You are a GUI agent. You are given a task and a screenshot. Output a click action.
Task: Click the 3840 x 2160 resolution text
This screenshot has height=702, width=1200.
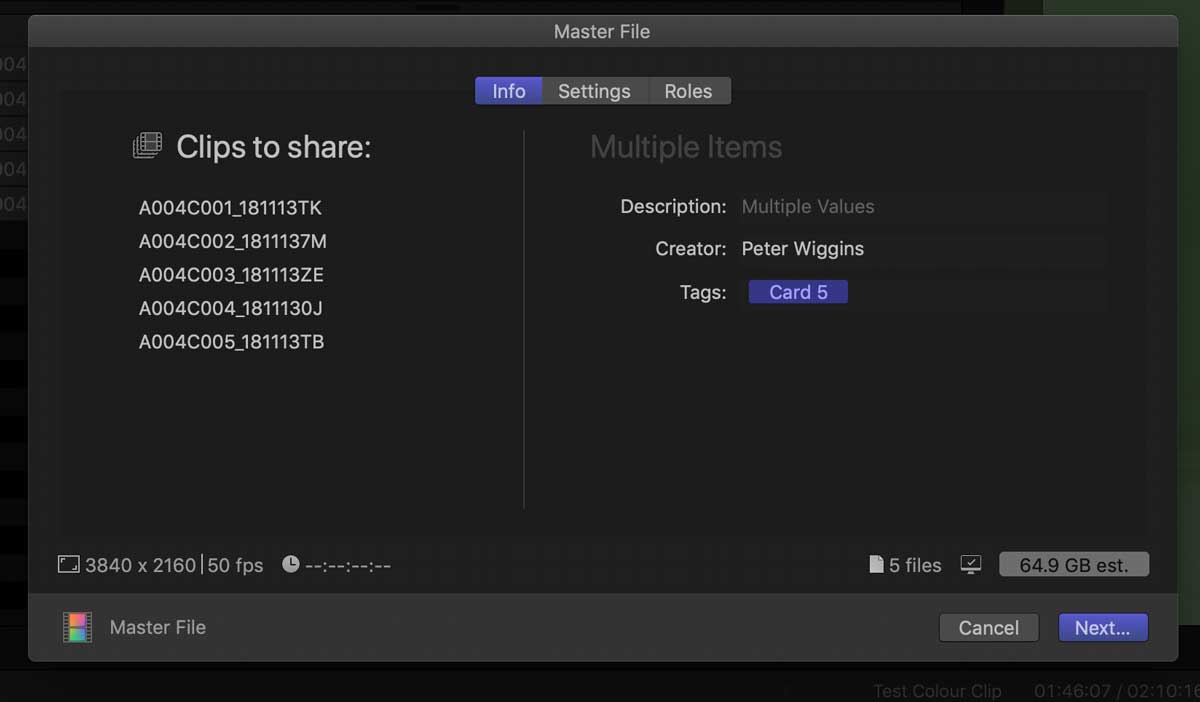click(140, 565)
